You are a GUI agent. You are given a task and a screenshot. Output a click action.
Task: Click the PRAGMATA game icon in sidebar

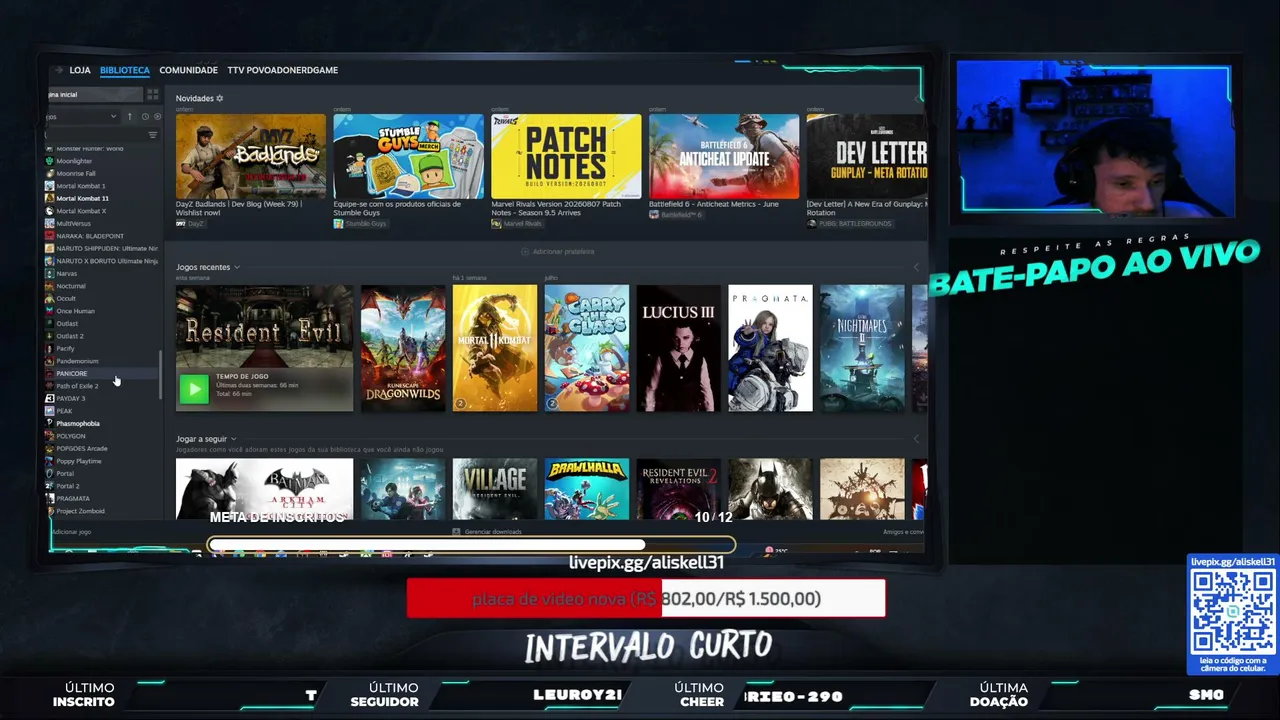50,498
